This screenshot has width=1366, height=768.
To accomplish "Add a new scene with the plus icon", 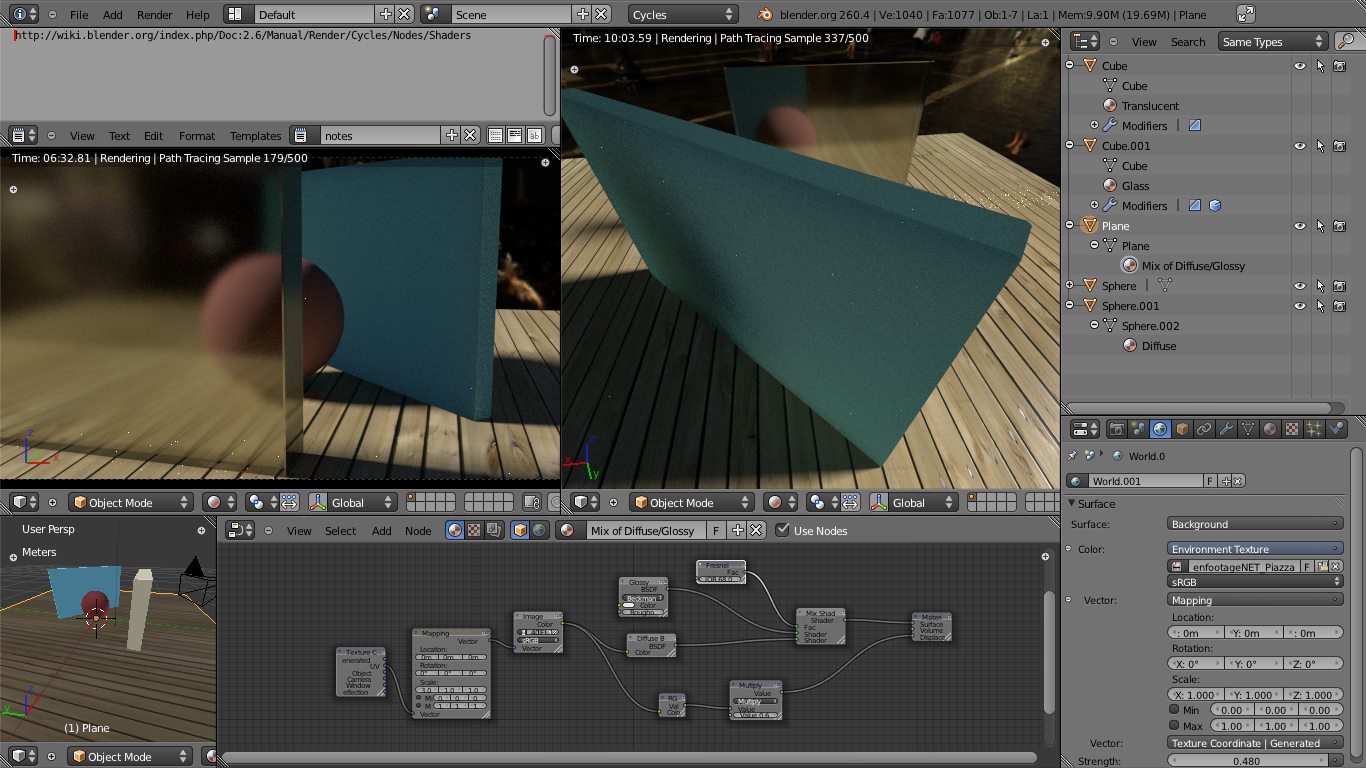I will [x=583, y=15].
